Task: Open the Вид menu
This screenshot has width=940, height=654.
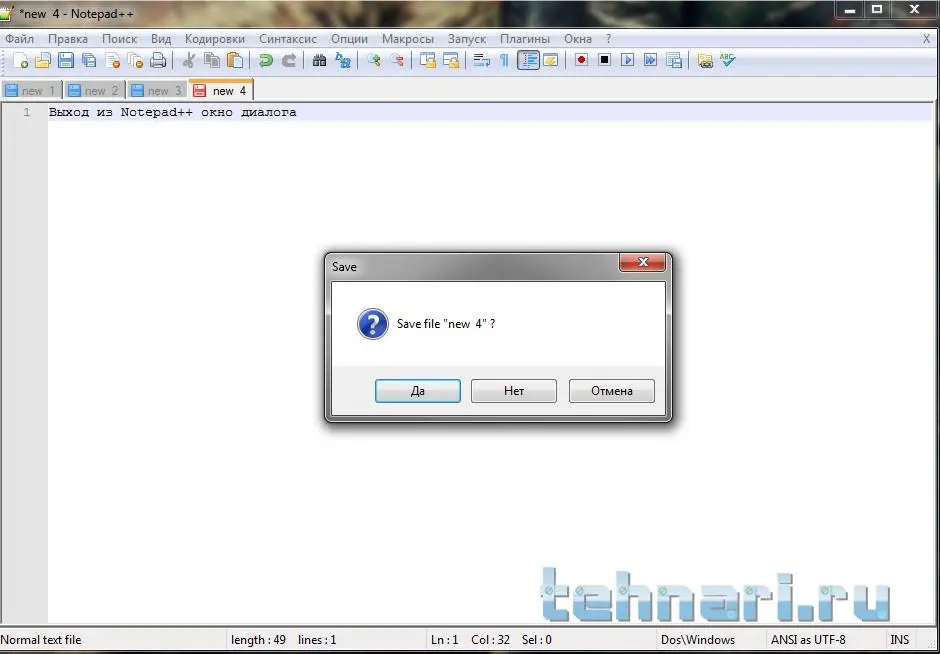Action: (161, 39)
